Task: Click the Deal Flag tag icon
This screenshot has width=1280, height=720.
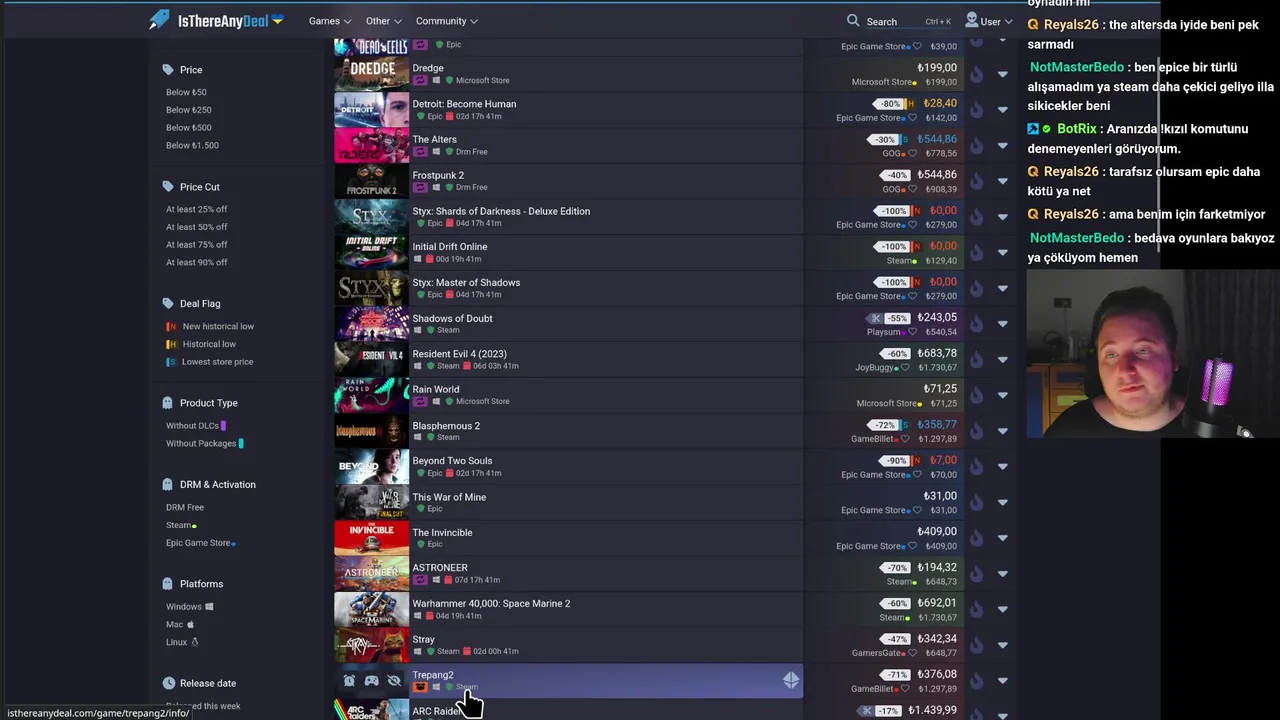Action: [167, 303]
